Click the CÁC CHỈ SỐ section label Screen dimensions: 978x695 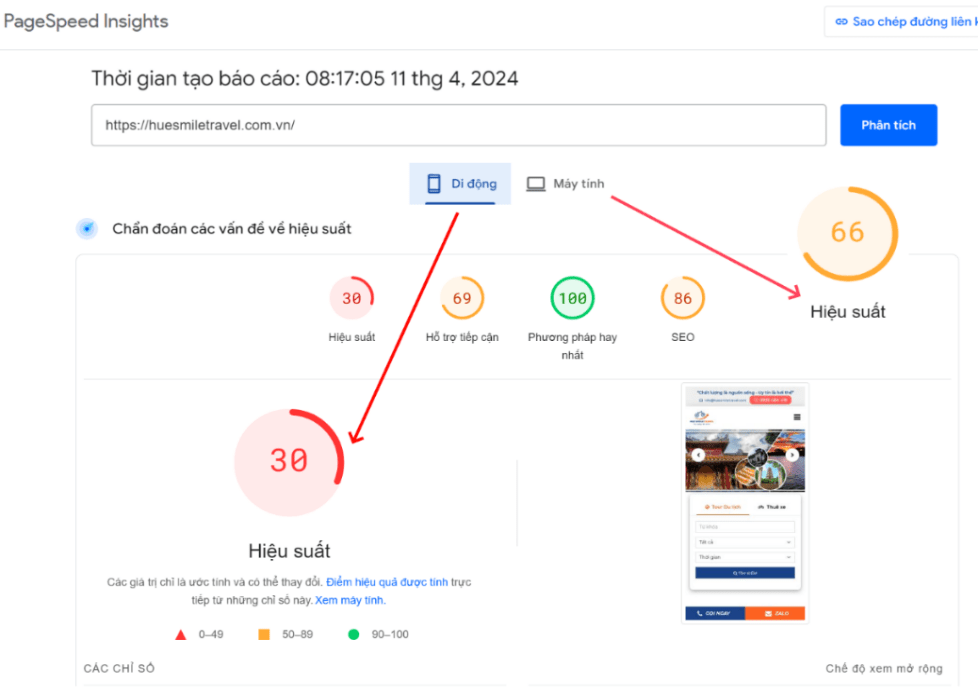tap(119, 669)
